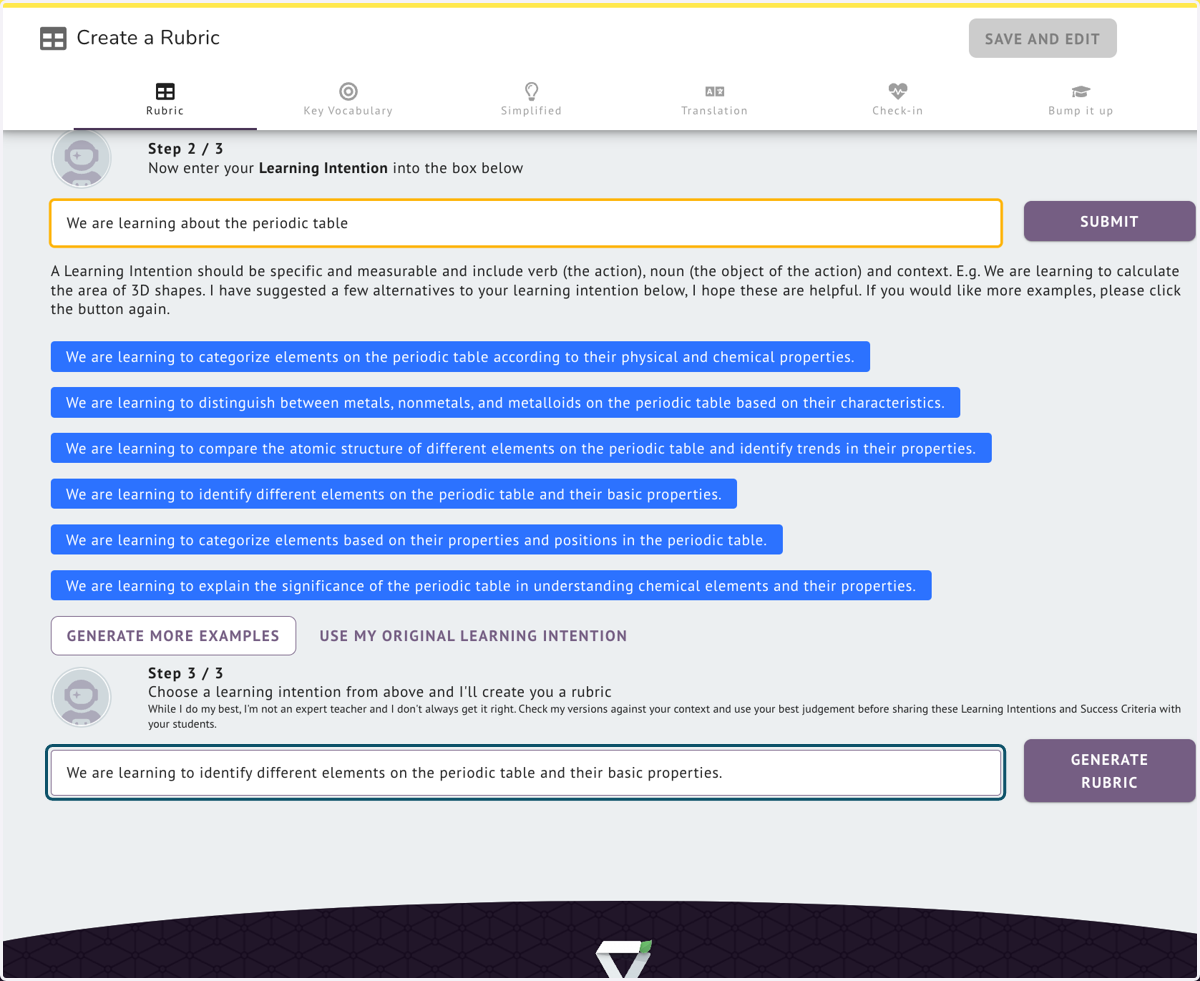Choose the compare atomic structure suggestion
This screenshot has width=1200, height=981.
521,448
